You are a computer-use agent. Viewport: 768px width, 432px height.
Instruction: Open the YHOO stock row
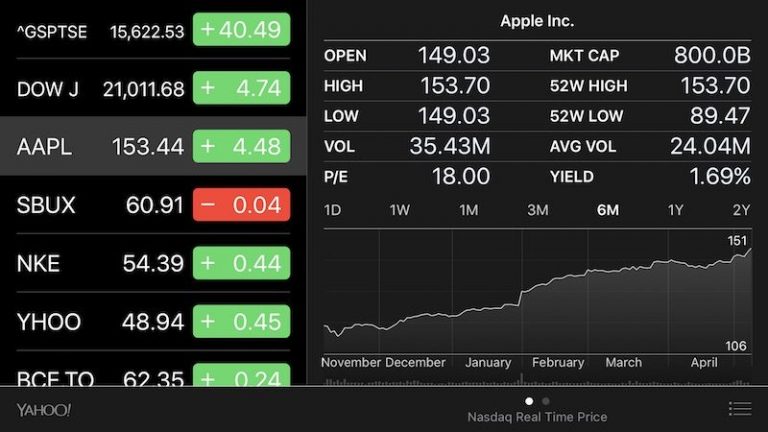[x=100, y=321]
